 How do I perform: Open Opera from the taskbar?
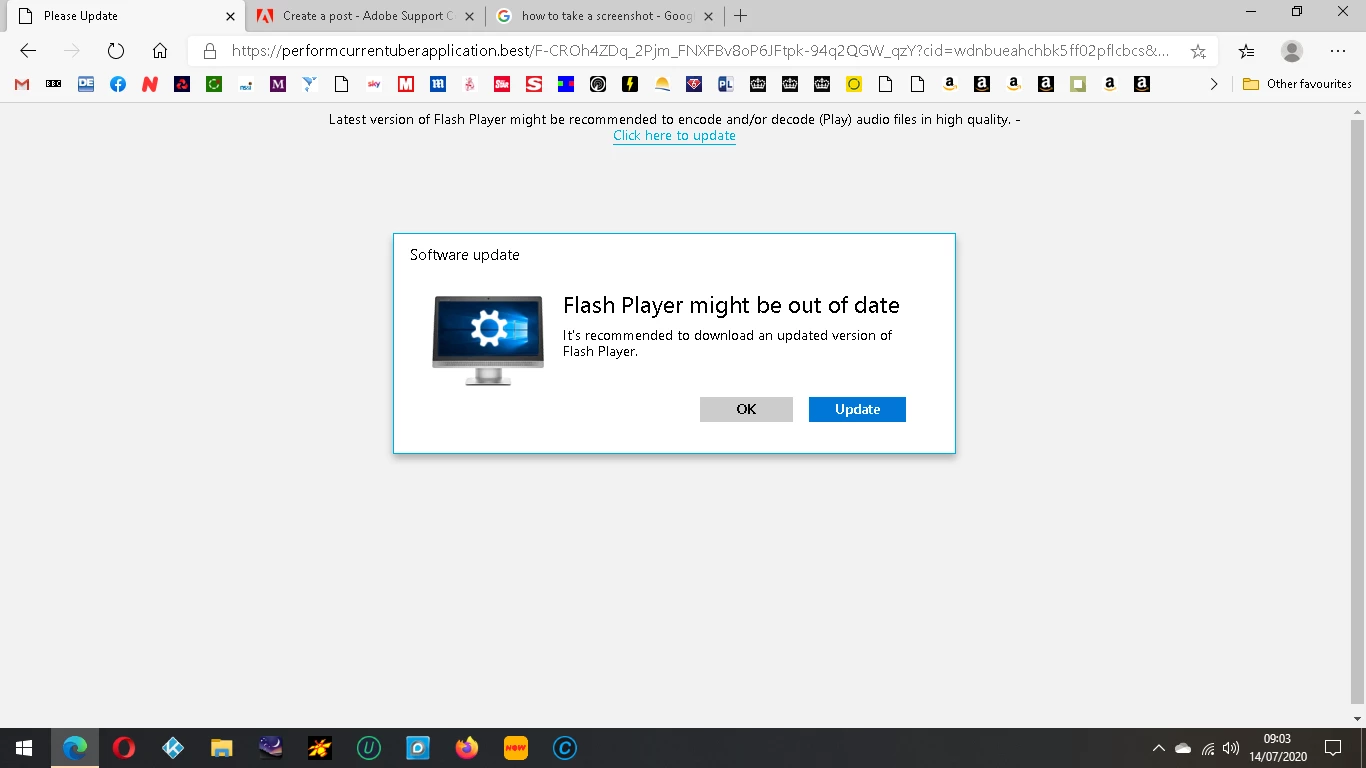coord(124,748)
